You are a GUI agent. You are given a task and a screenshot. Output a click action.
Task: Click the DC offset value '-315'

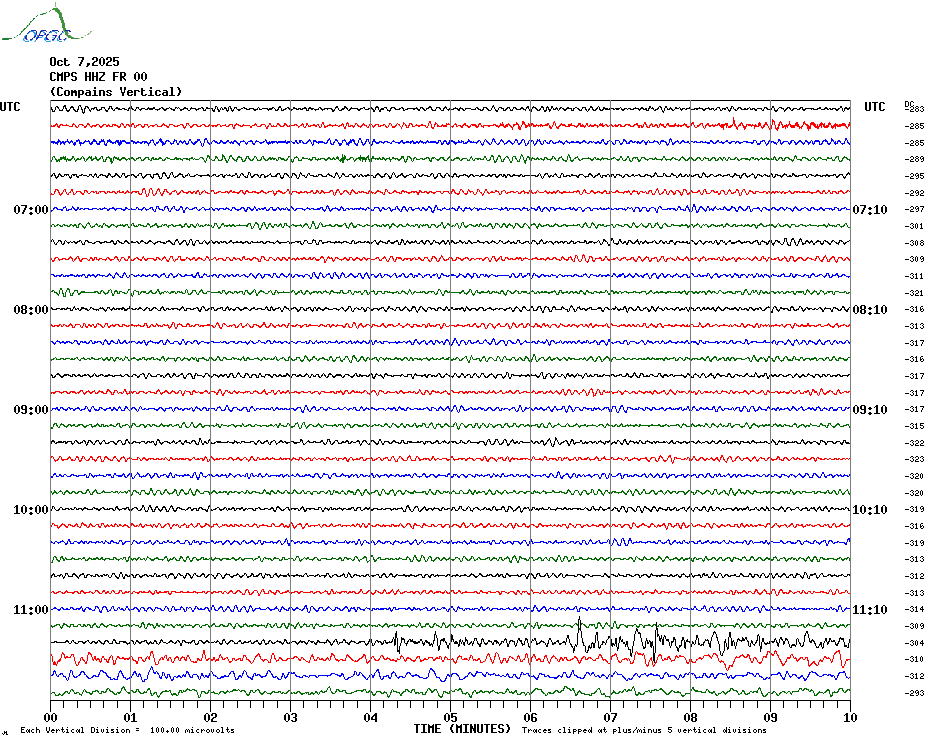[x=915, y=427]
